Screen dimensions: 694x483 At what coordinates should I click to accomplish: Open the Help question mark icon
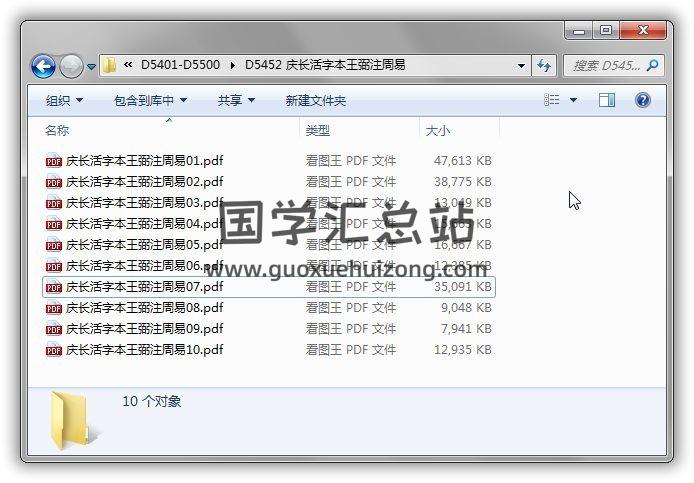[x=642, y=100]
